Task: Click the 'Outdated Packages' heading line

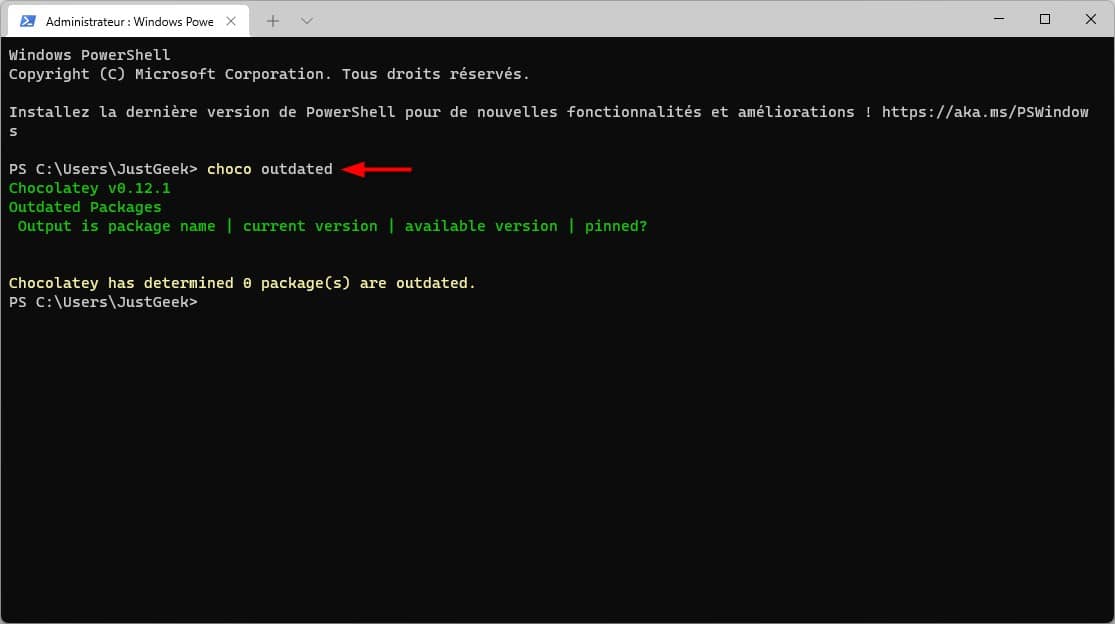Action: 85,208
